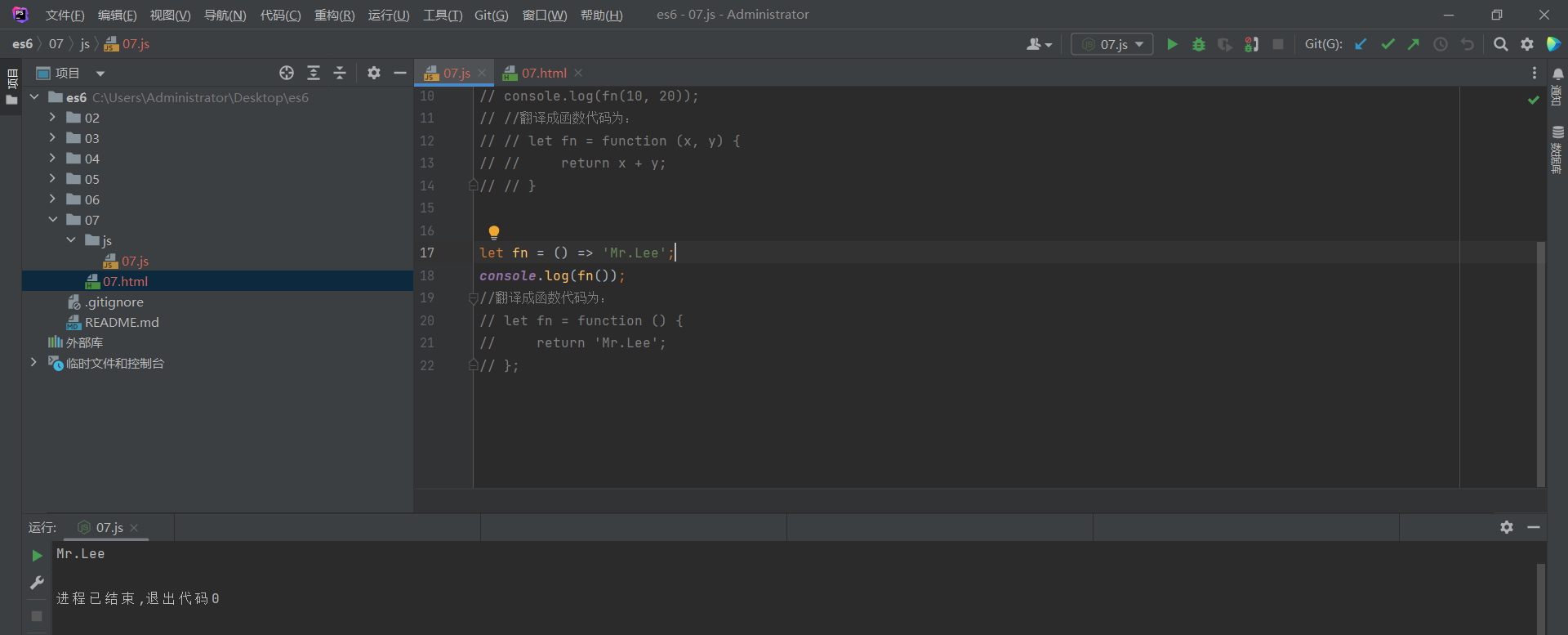This screenshot has height=635, width=1568.
Task: Commit changes with Git checkmark icon
Action: click(1388, 44)
